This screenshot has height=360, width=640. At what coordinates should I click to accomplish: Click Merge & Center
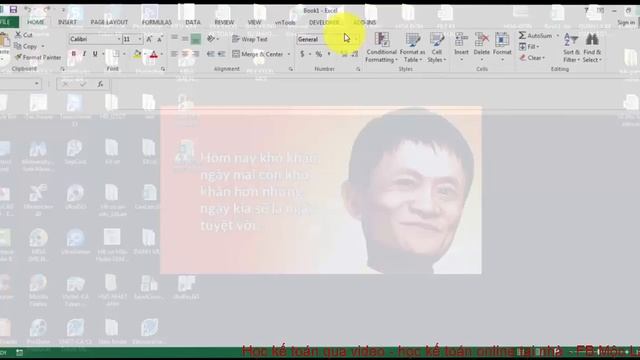pos(258,54)
